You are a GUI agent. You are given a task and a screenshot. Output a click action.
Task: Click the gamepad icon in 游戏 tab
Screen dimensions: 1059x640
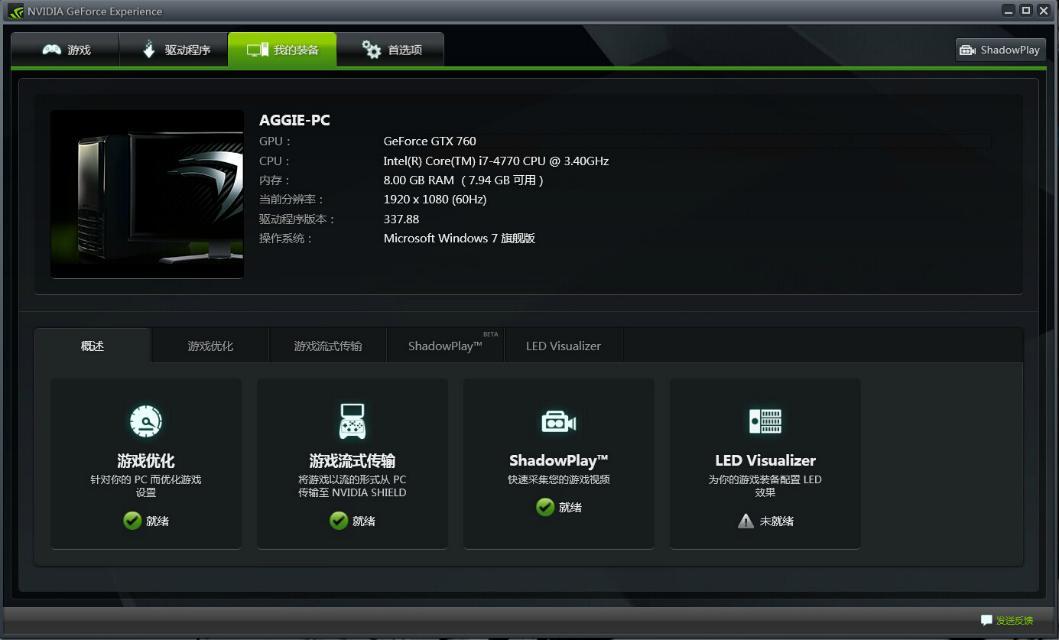(x=51, y=49)
